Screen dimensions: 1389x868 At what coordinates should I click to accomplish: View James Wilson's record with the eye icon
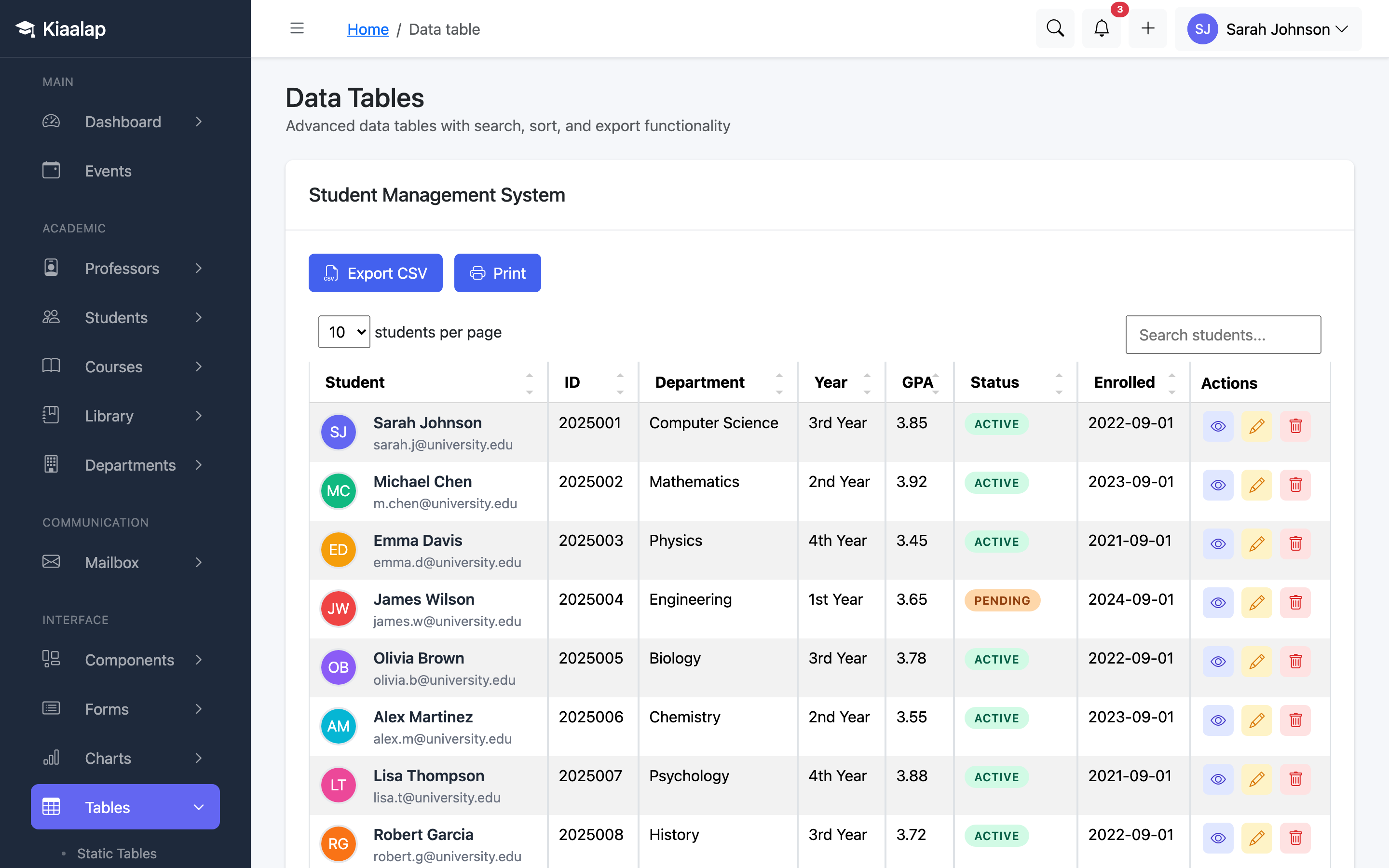click(x=1218, y=603)
